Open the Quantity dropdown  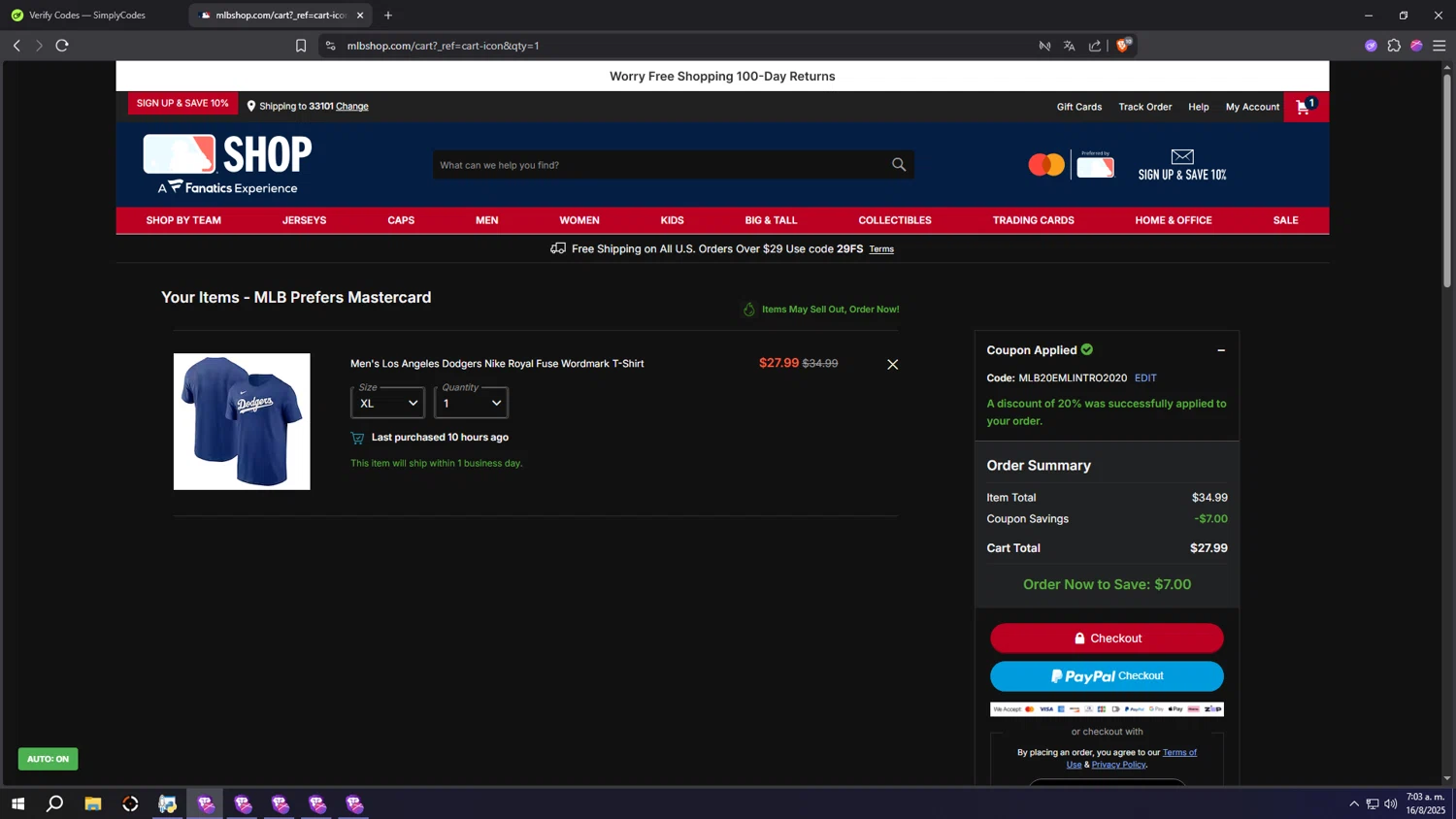[471, 403]
